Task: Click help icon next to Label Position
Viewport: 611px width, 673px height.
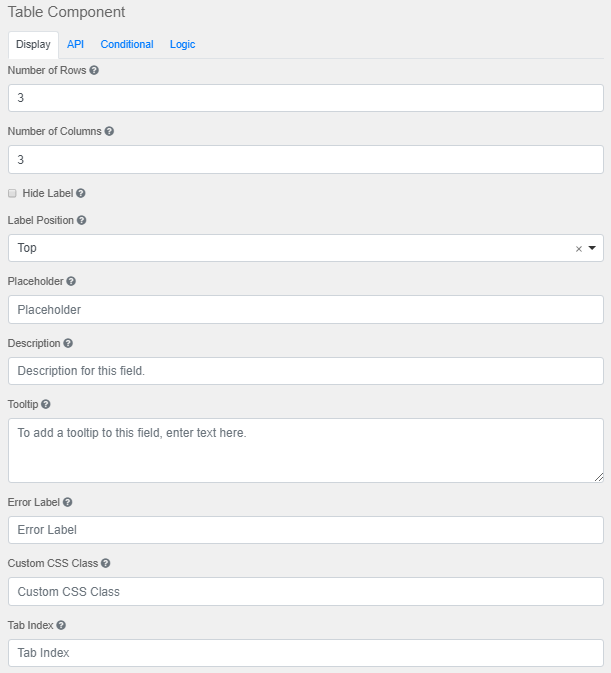Action: (x=82, y=220)
